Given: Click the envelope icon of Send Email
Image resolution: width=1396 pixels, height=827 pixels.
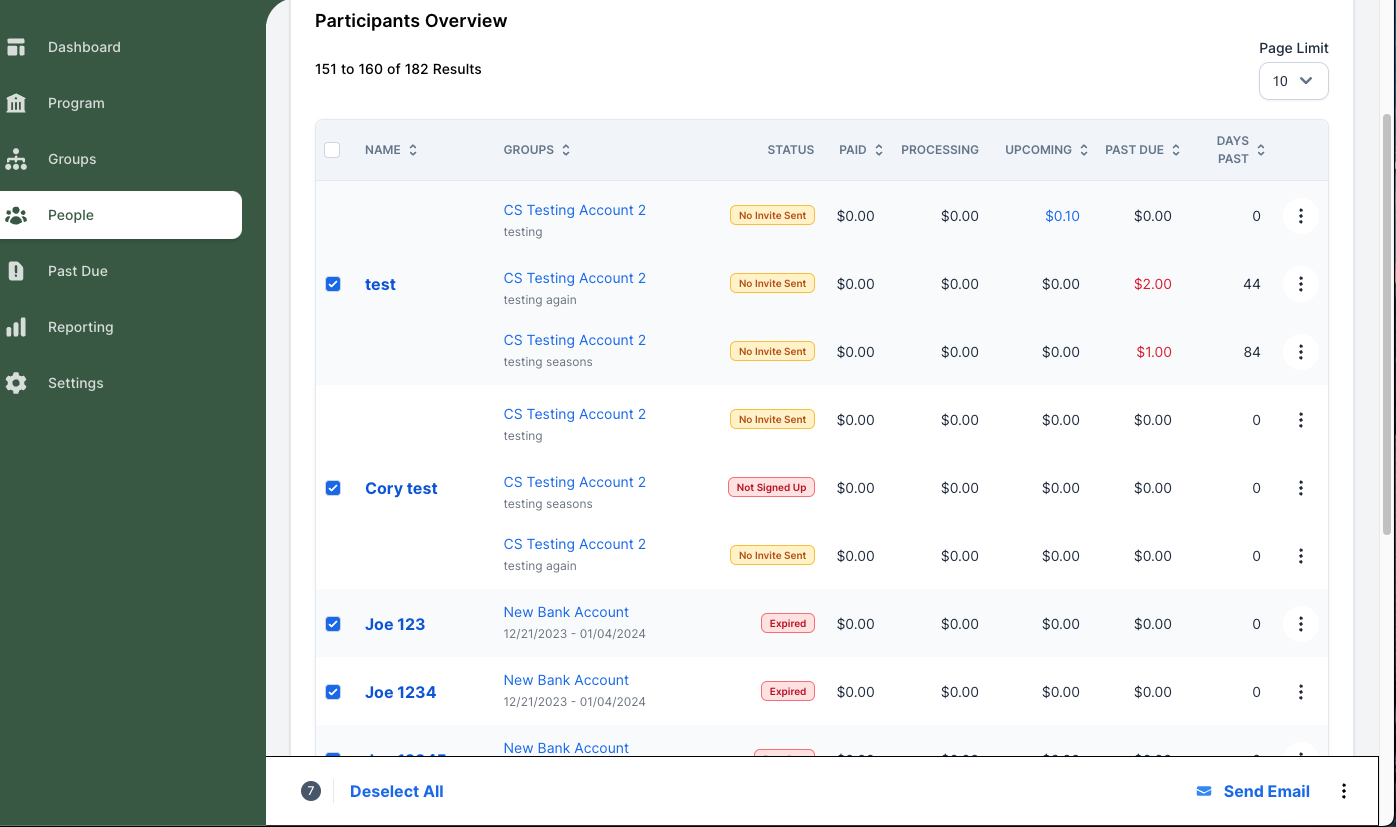Looking at the screenshot, I should point(1204,791).
